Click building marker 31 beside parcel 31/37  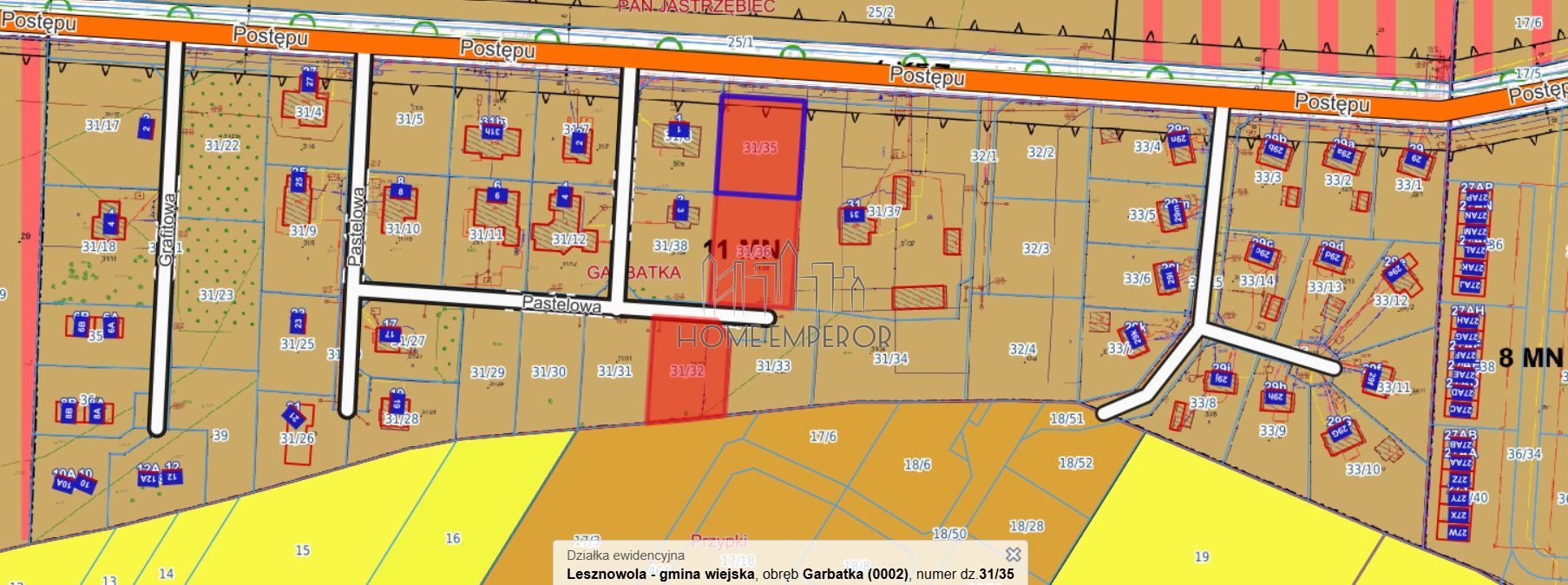854,214
